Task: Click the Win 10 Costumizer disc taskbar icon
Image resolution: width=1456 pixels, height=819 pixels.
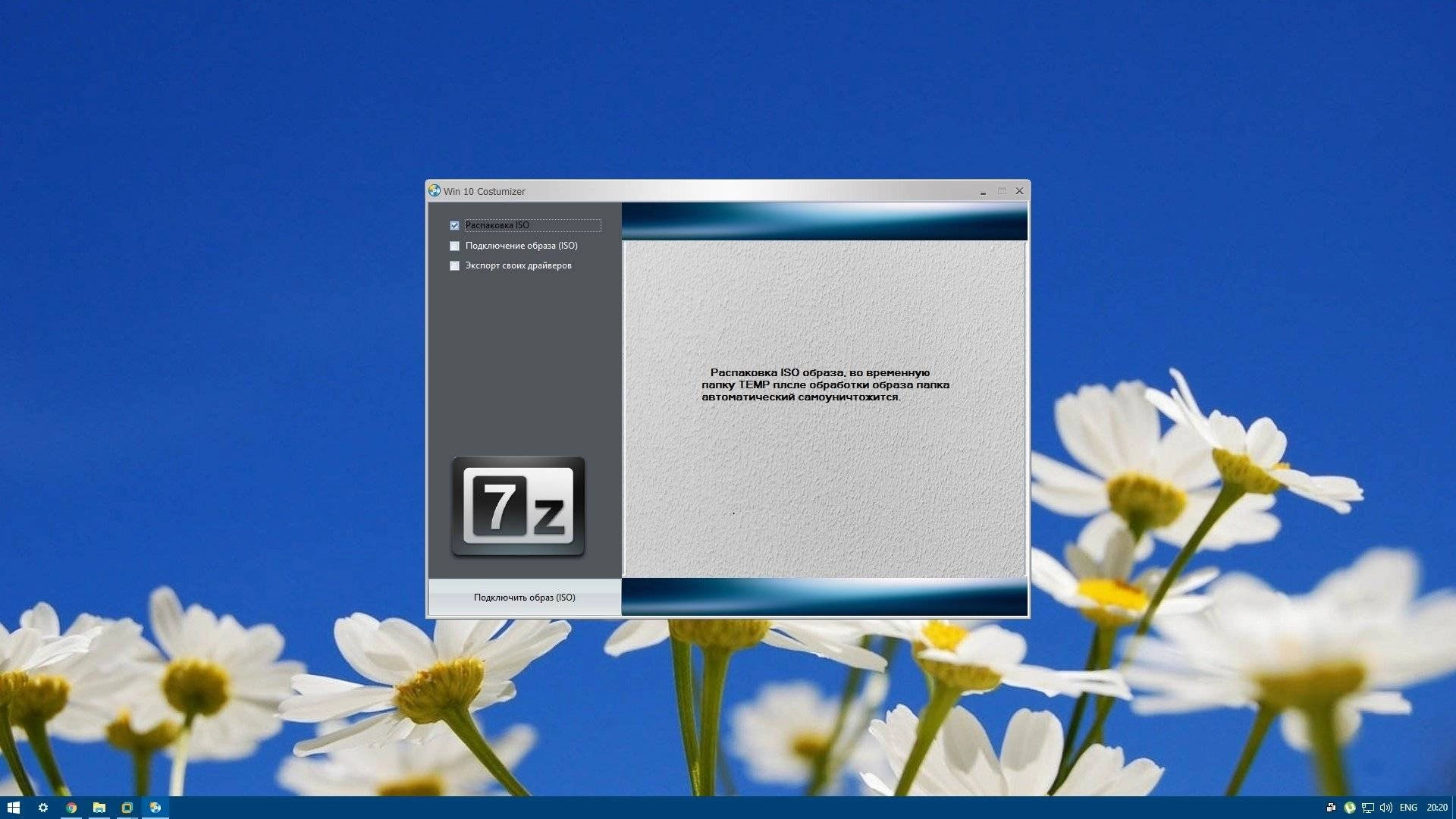Action: (155, 808)
